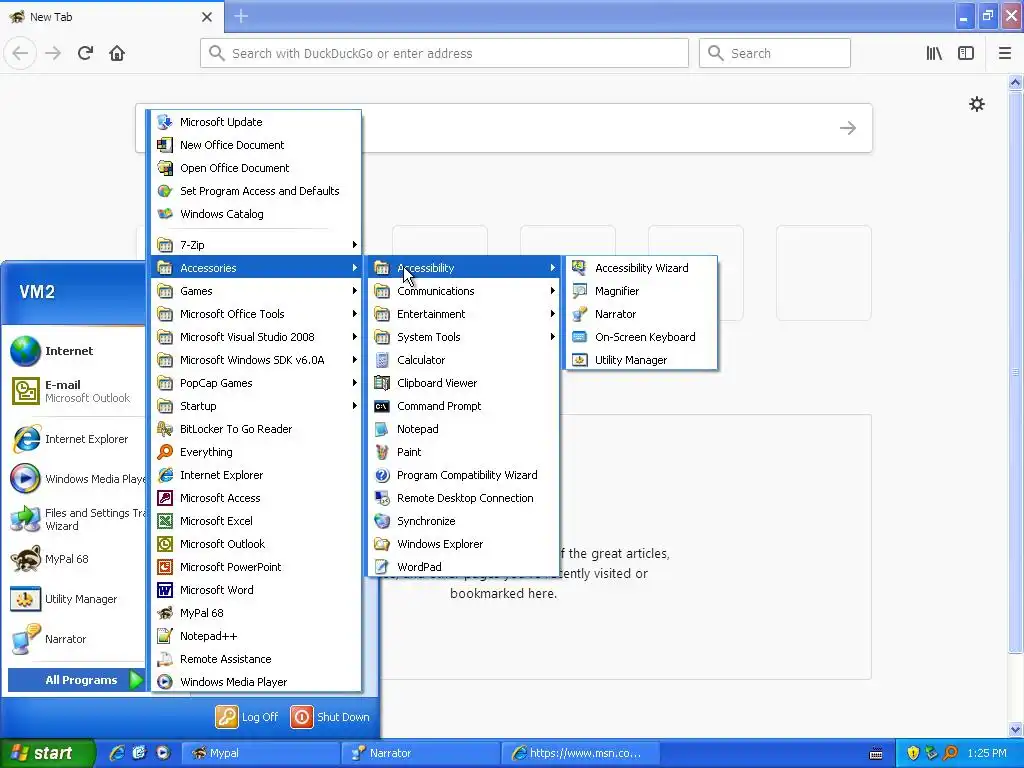
Task: Click the Microsoft PowerPoint icon
Action: click(x=165, y=567)
